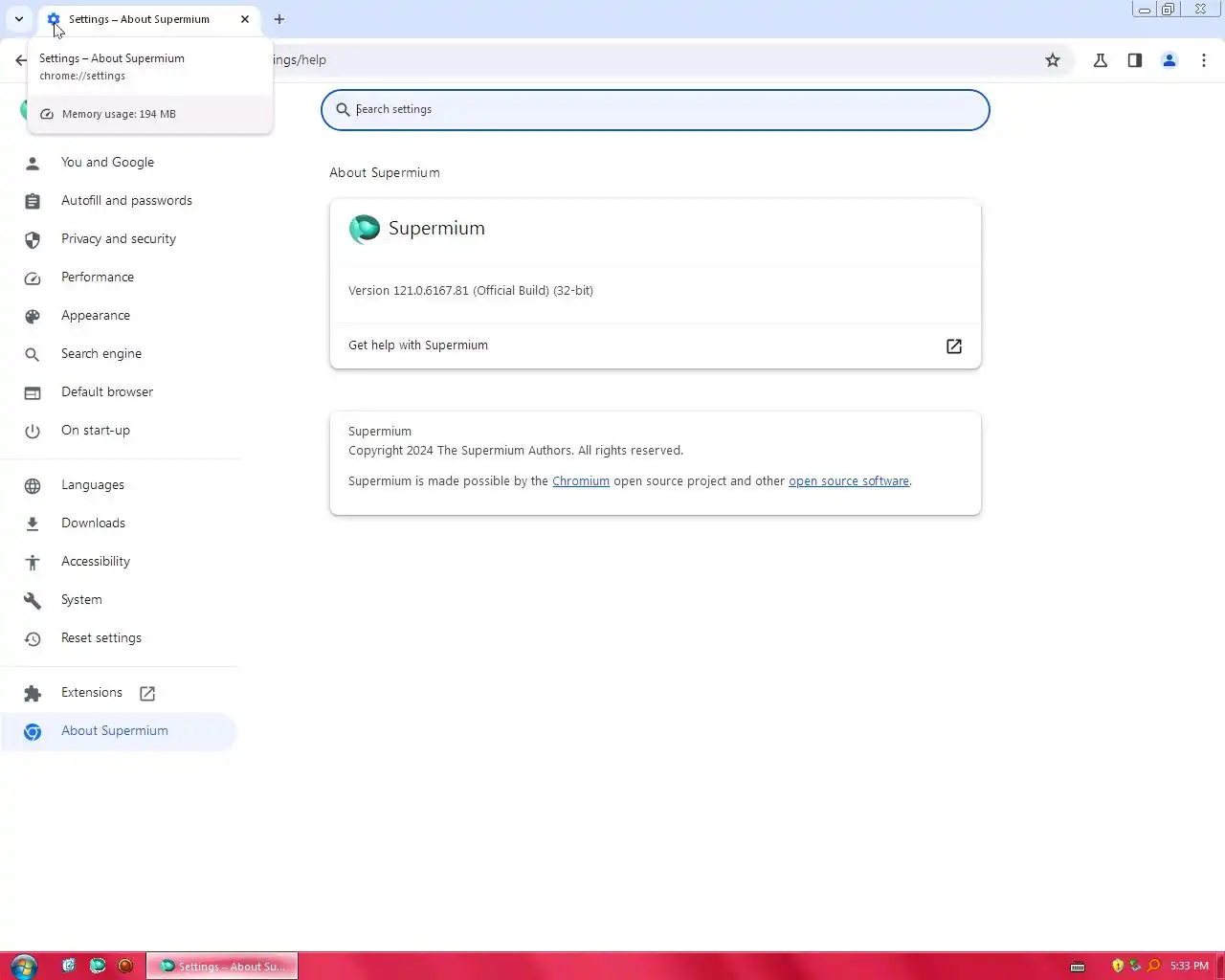Close the Settings – About Supermium tab

(245, 19)
